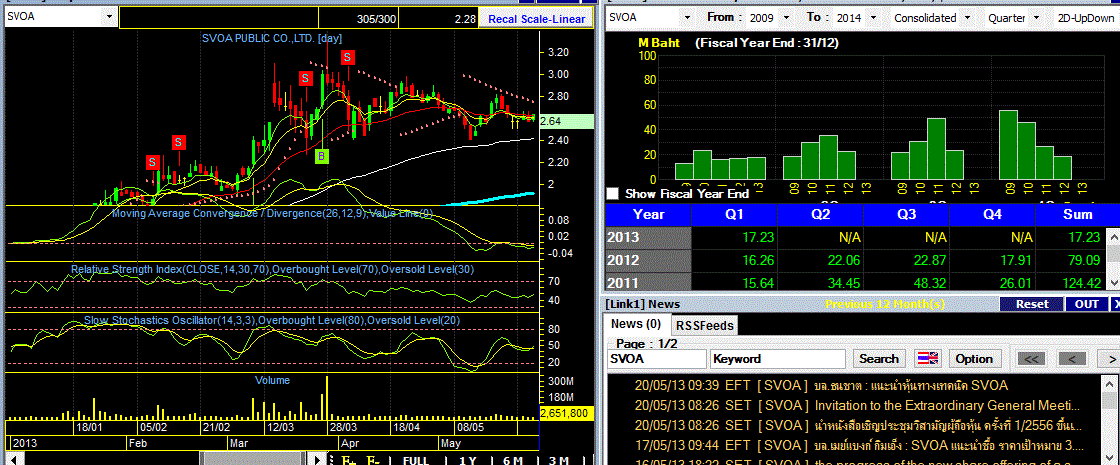Go to previous news page with < button

[x=1072, y=359]
